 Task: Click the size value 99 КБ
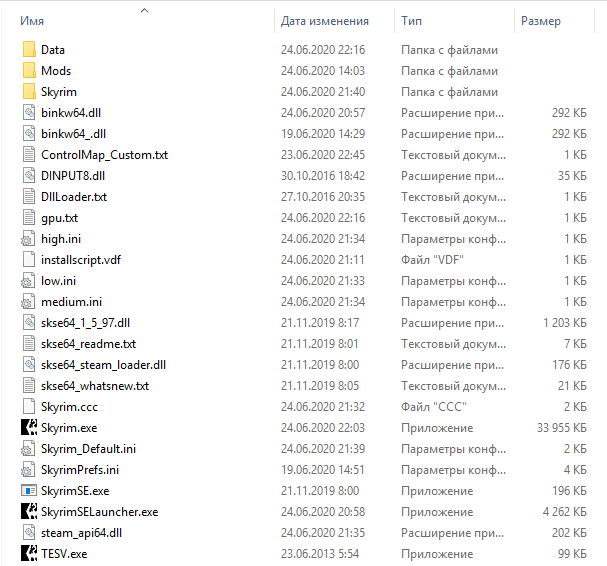click(x=573, y=554)
